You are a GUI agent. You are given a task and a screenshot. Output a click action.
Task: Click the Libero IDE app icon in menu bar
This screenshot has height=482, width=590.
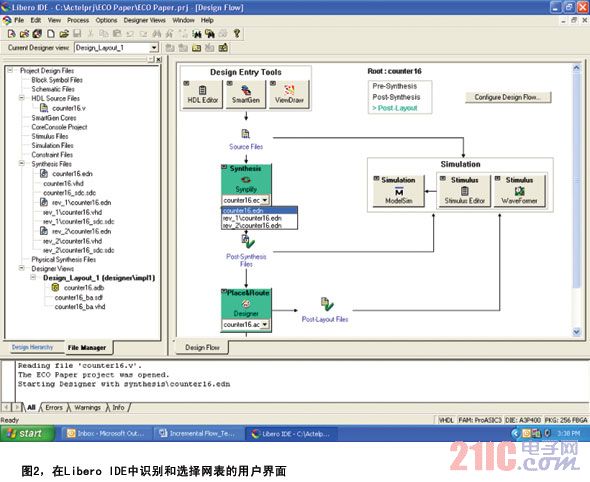pos(6,20)
